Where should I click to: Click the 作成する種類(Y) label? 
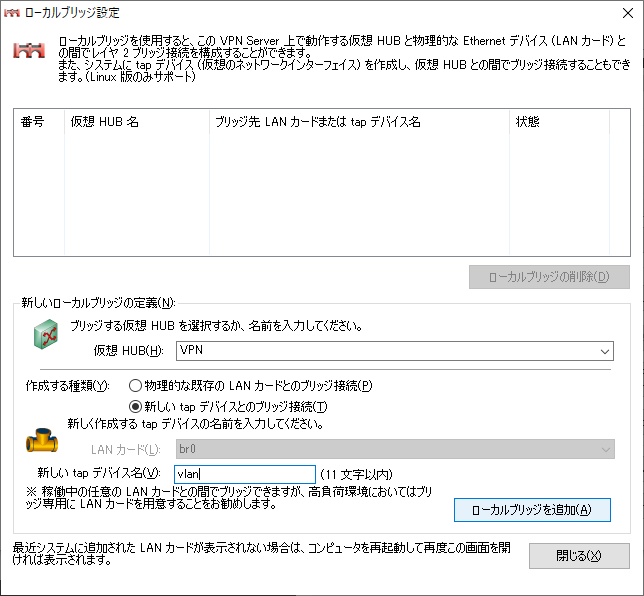pos(67,386)
